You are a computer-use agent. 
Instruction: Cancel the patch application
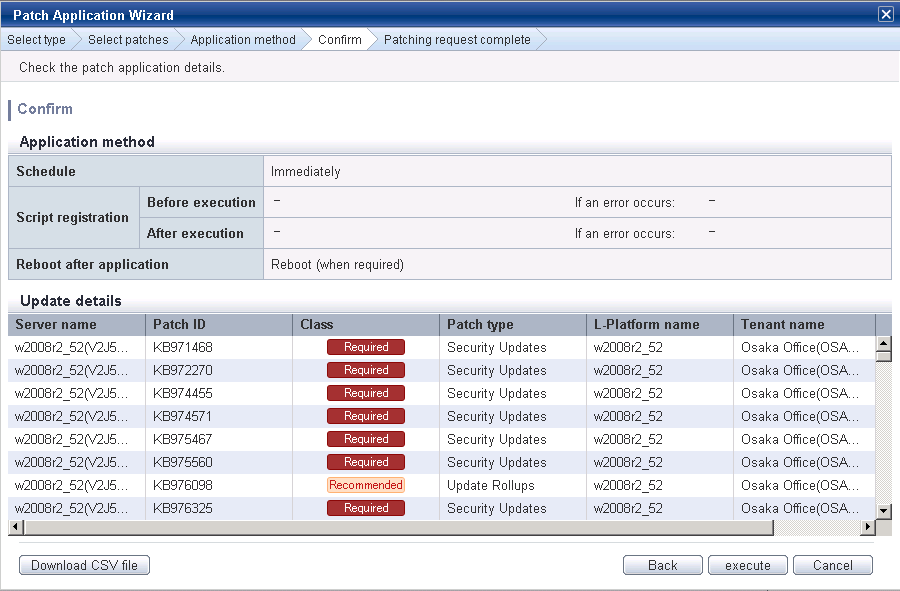tap(832, 565)
